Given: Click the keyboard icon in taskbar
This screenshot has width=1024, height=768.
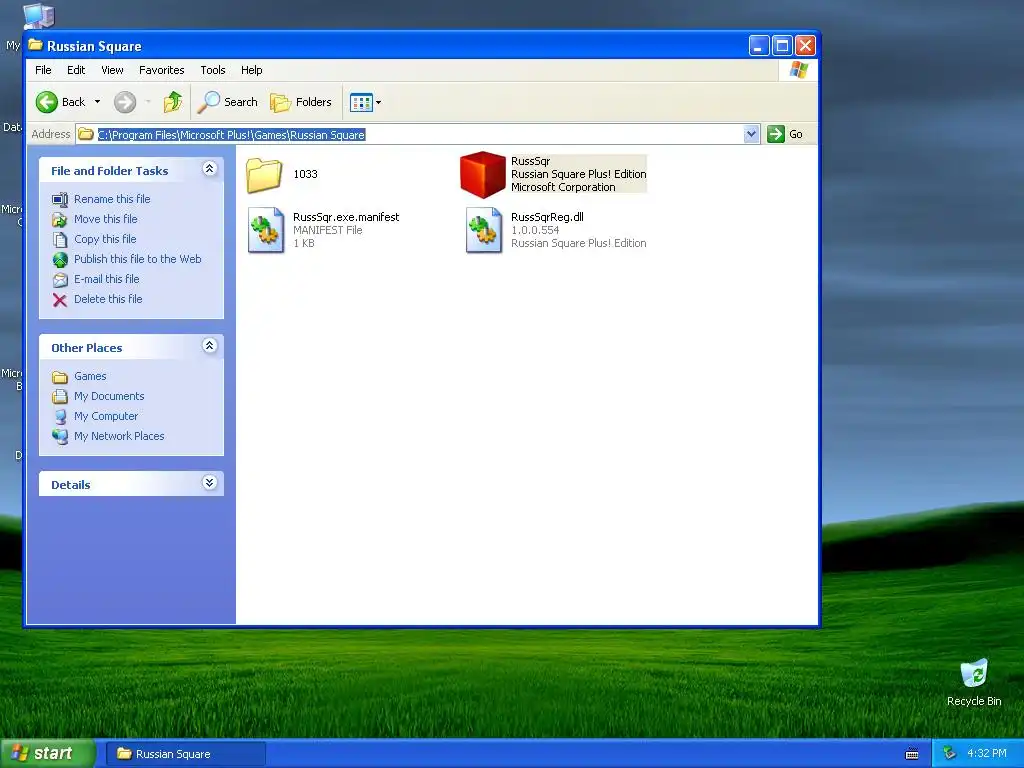Looking at the screenshot, I should 912,754.
